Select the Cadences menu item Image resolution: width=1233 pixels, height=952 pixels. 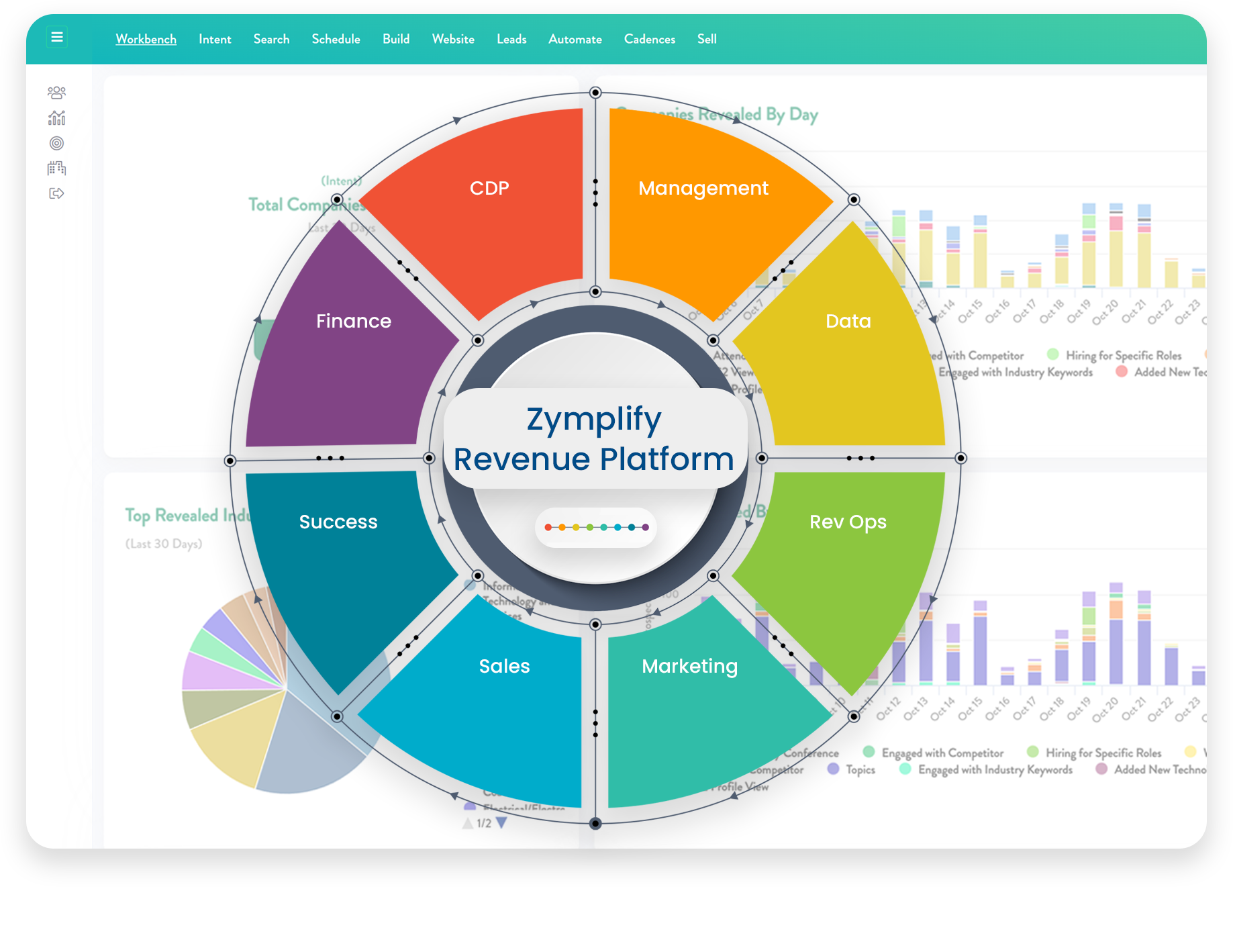coord(650,39)
